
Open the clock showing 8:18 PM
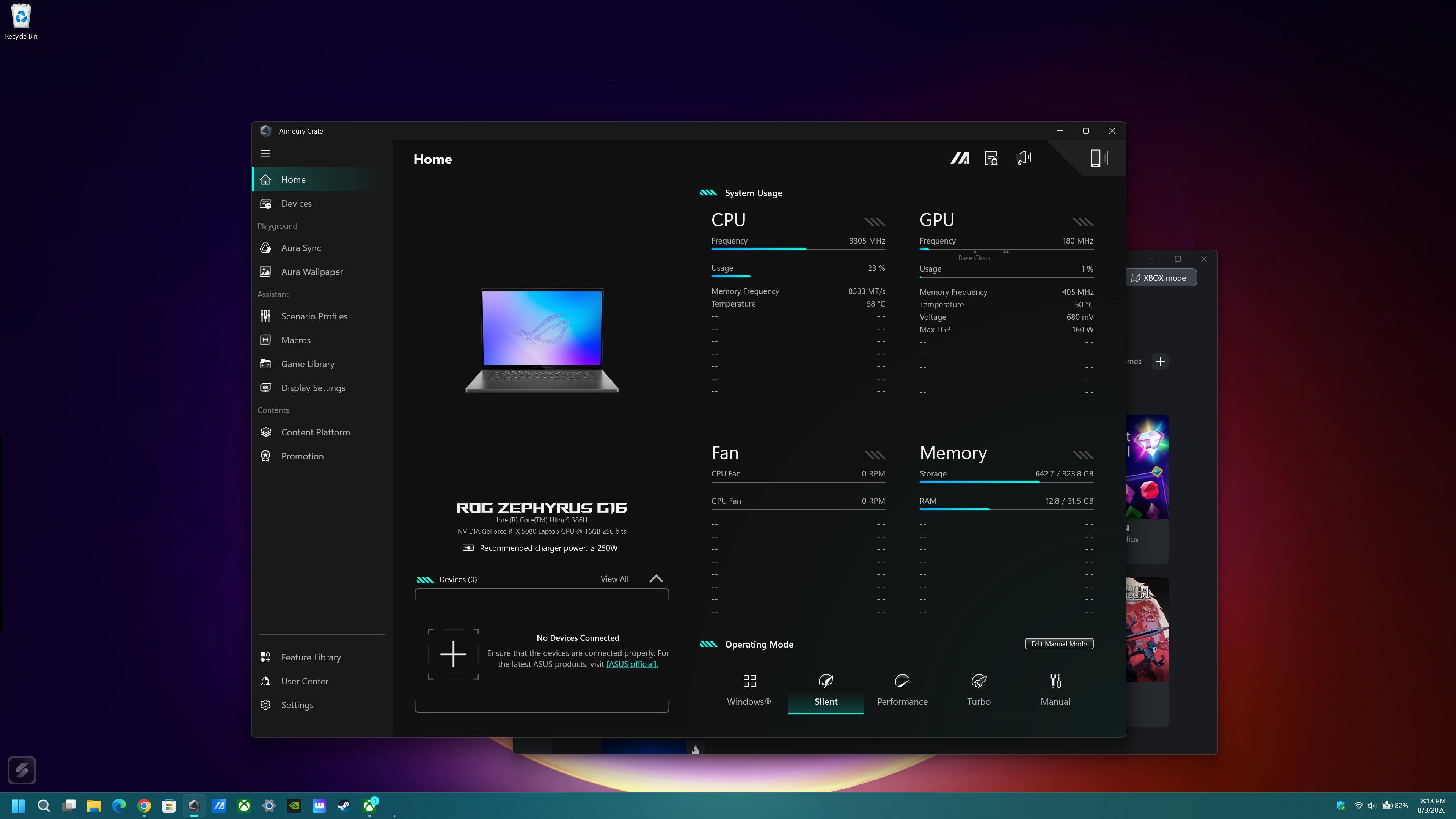click(x=1432, y=805)
